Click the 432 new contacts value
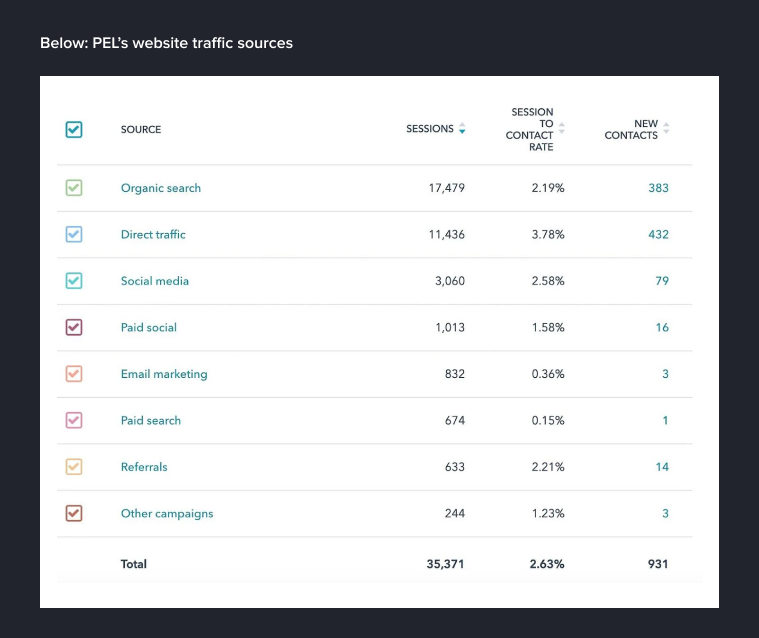 (658, 234)
